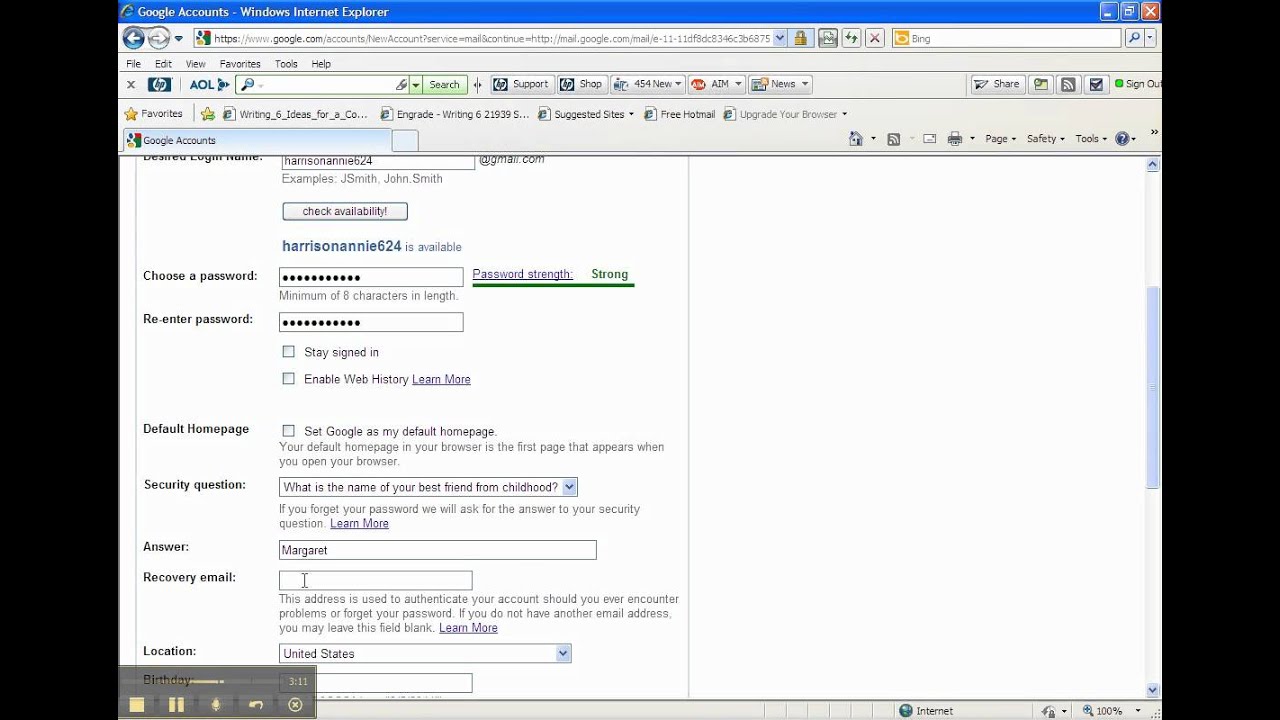Click the checkmark icon on AOL toolbar
Viewport: 1280px width, 720px height.
click(1096, 85)
